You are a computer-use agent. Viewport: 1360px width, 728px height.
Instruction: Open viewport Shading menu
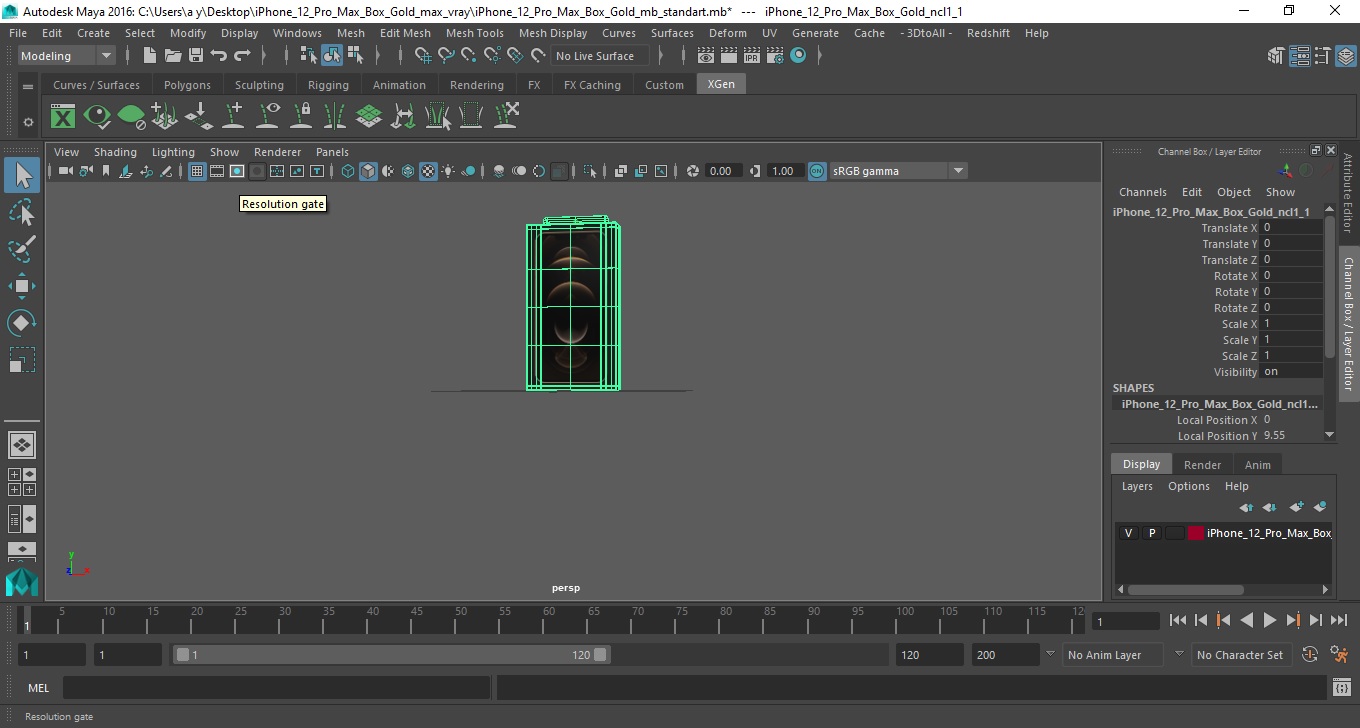[x=115, y=152]
